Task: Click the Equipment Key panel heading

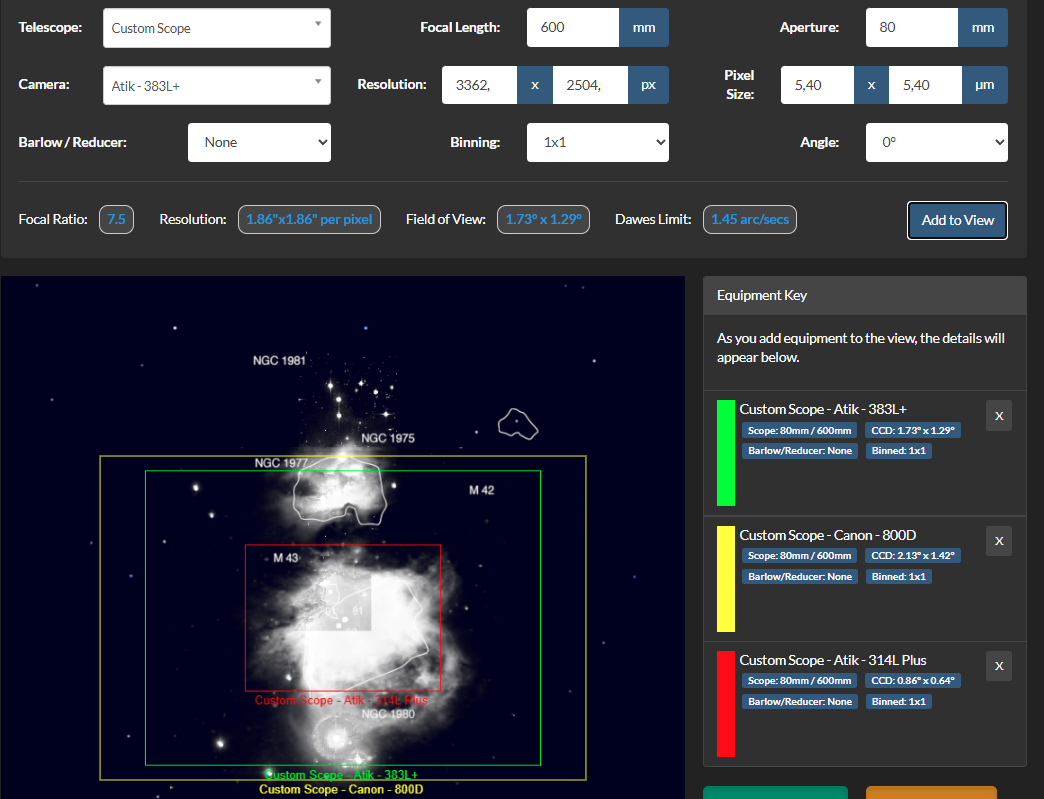Action: [x=864, y=296]
